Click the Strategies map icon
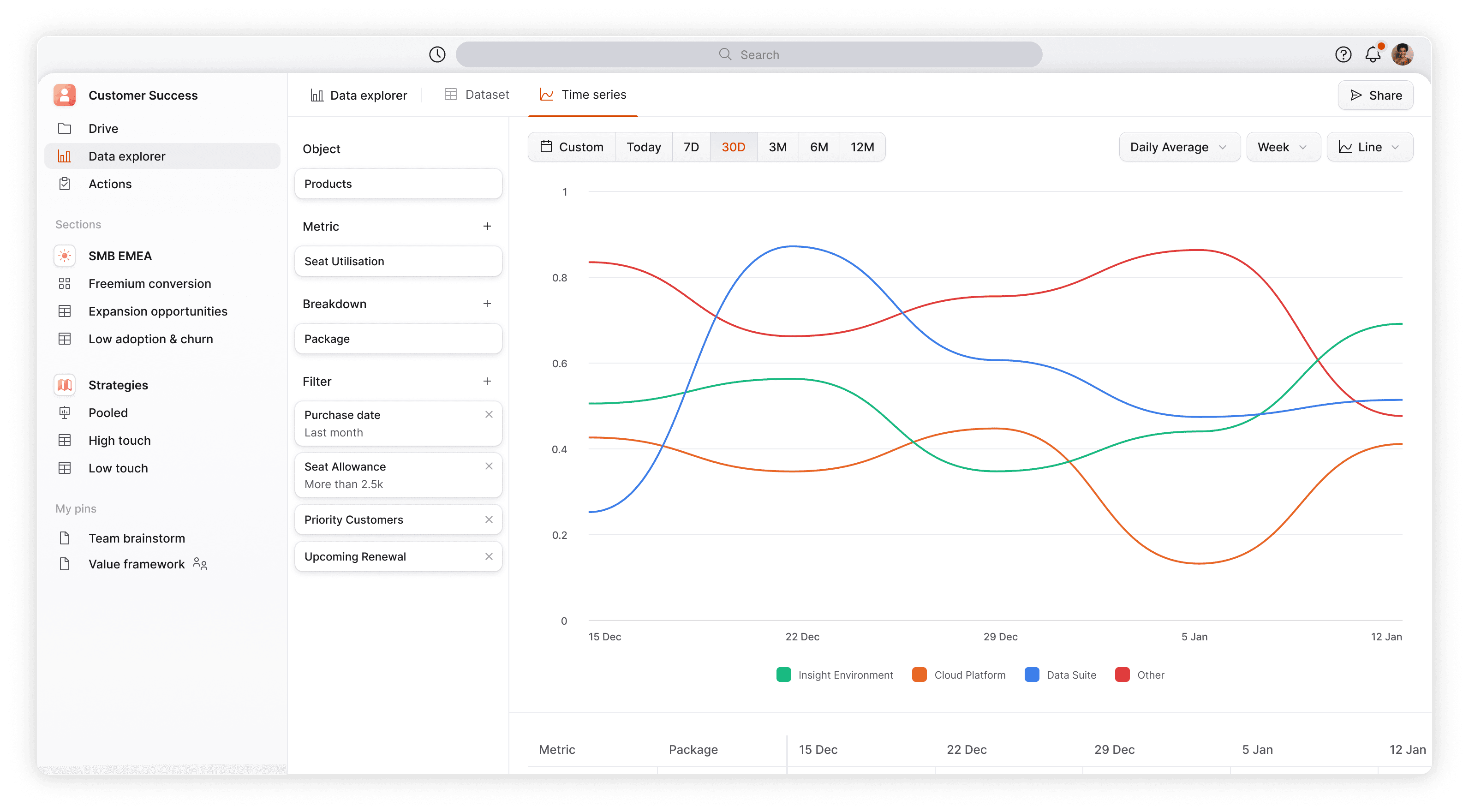Screen dimensions: 1469x812 65,385
